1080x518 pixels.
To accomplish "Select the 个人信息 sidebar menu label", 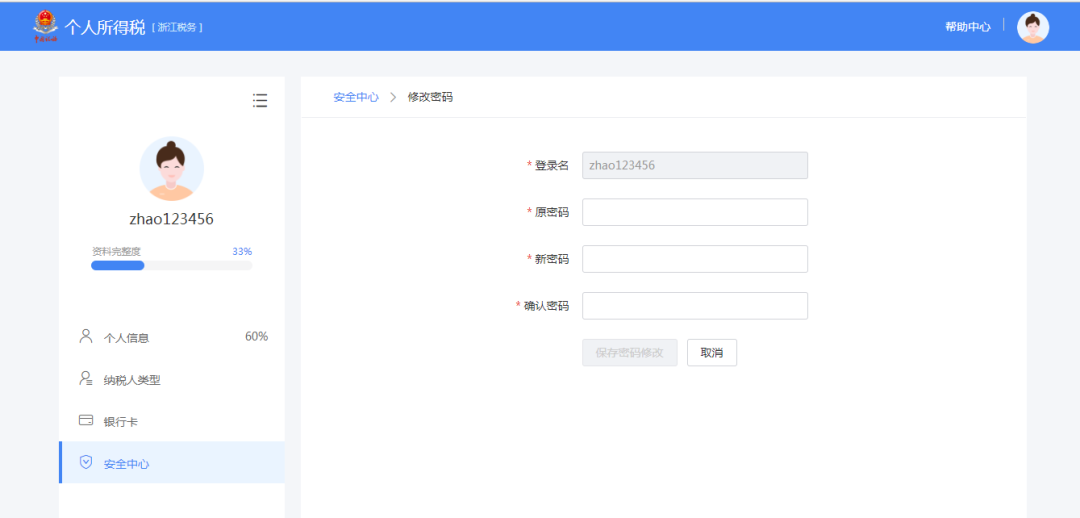I will [126, 338].
